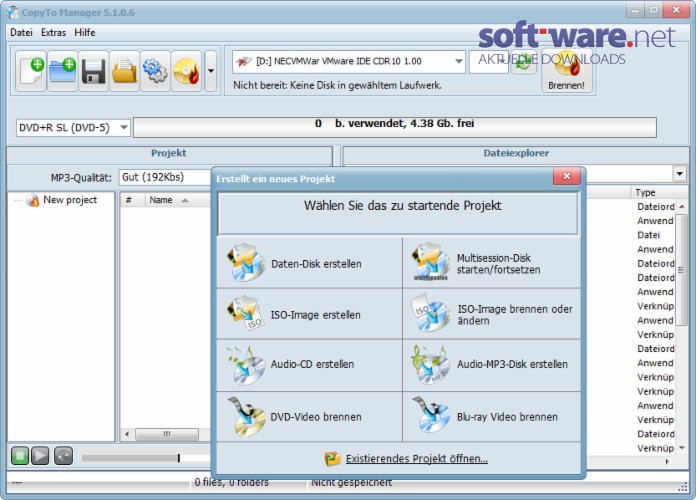
Task: Click the disc space usage bar
Action: click(x=395, y=127)
